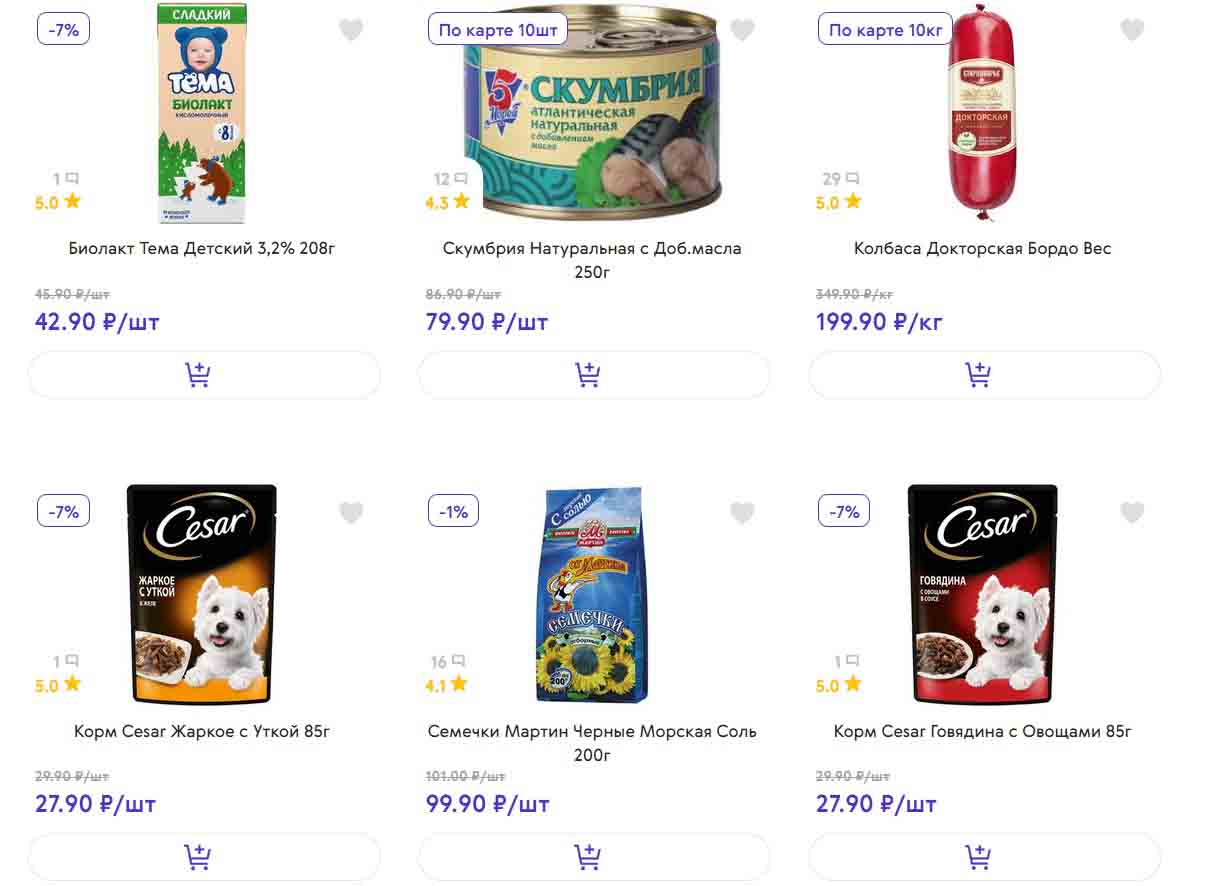Click the 4.1 star rating of Семечки
Viewport: 1212px width, 886px height.
click(447, 685)
